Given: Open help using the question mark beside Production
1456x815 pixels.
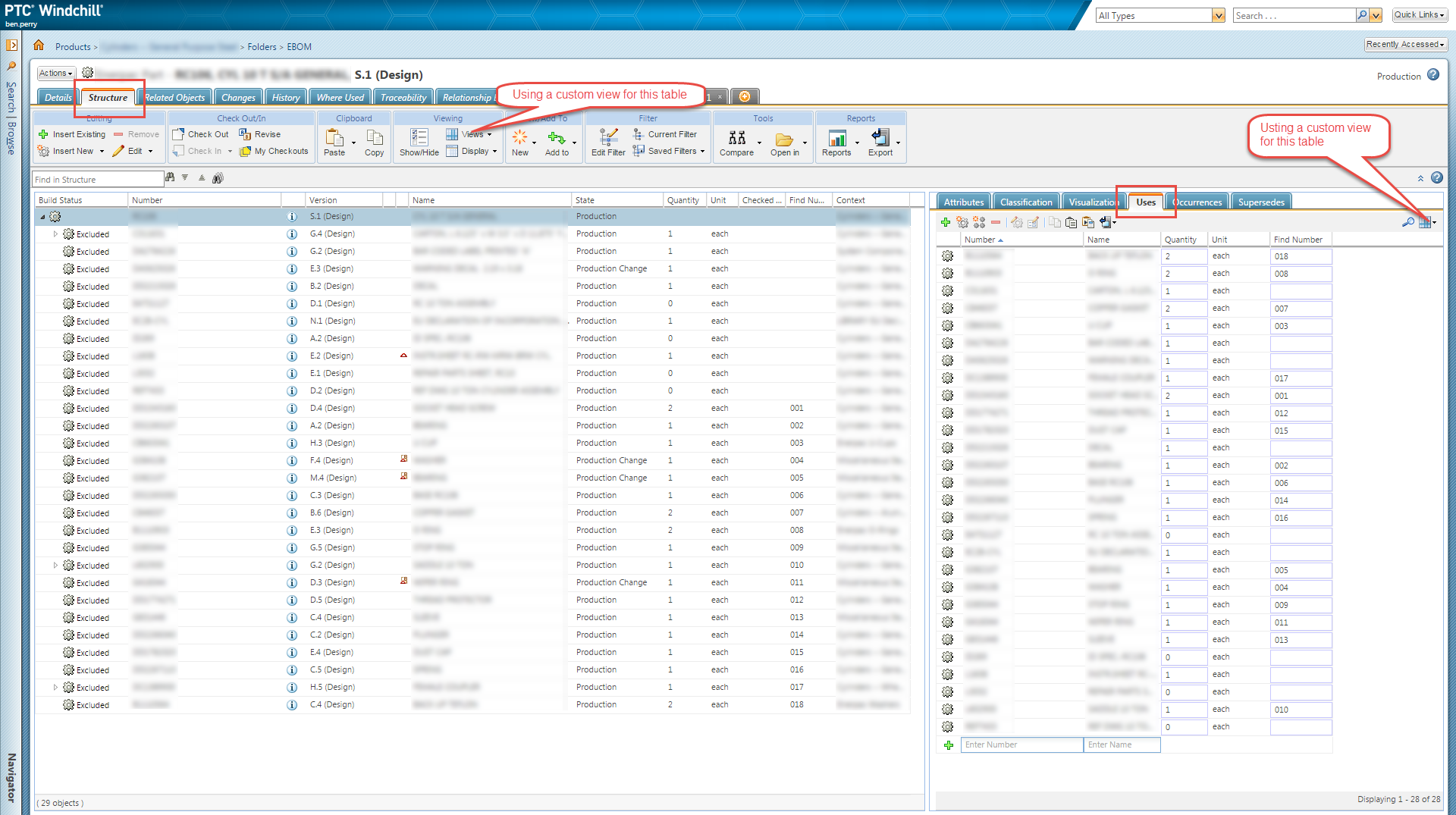Looking at the screenshot, I should pyautogui.click(x=1433, y=75).
